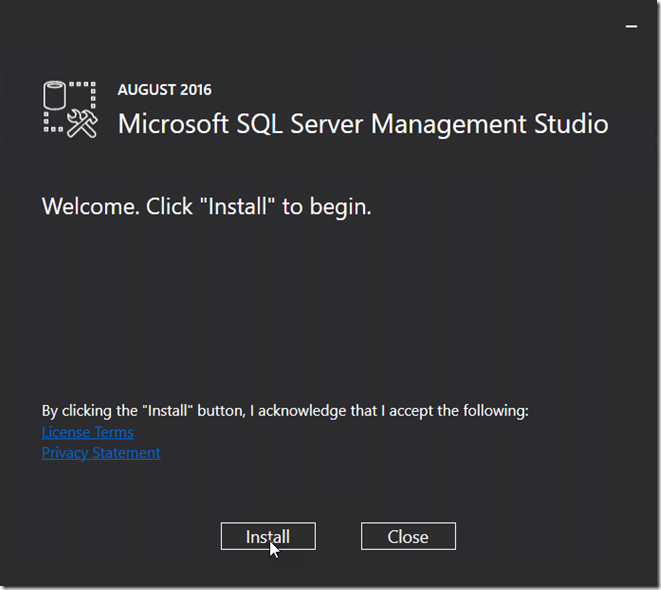Open the Privacy Statement link
The width and height of the screenshot is (661, 590).
(101, 452)
